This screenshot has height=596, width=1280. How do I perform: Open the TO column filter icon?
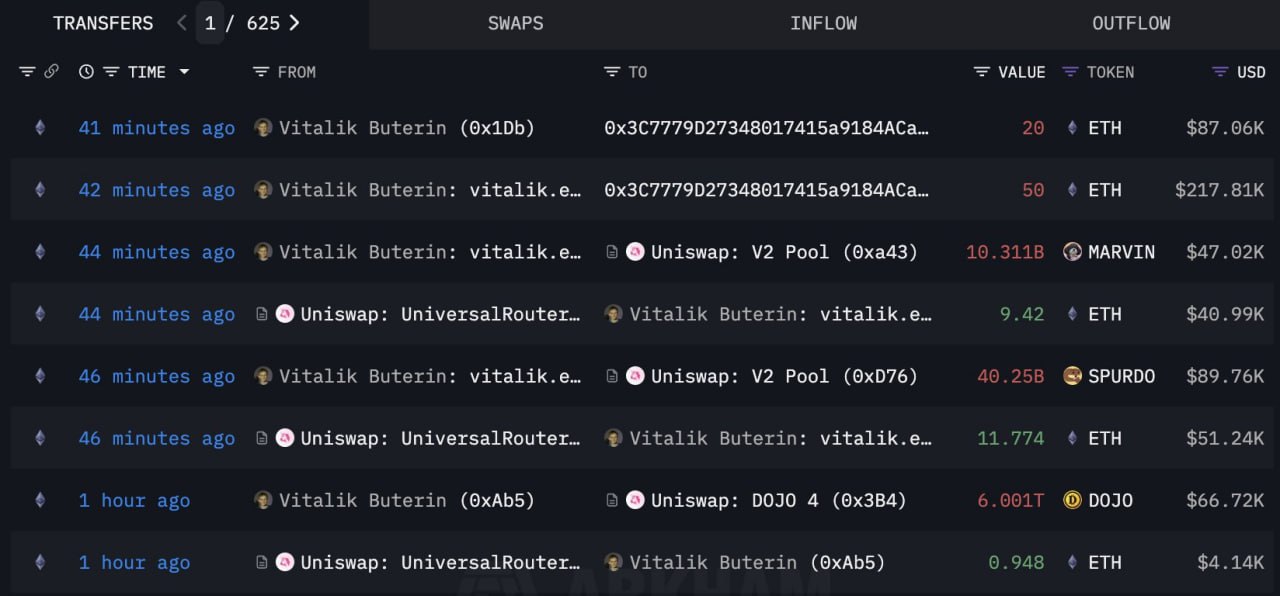click(612, 72)
